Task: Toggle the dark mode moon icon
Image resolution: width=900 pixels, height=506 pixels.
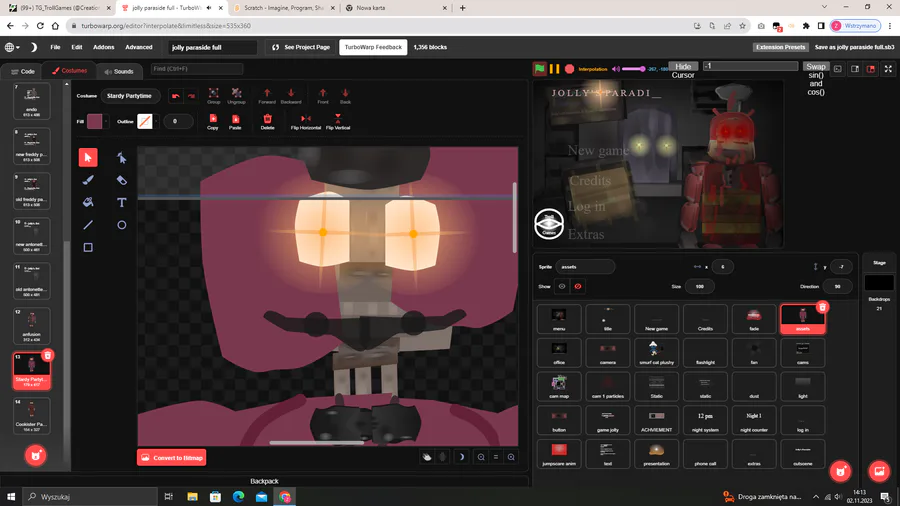Action: (x=33, y=47)
